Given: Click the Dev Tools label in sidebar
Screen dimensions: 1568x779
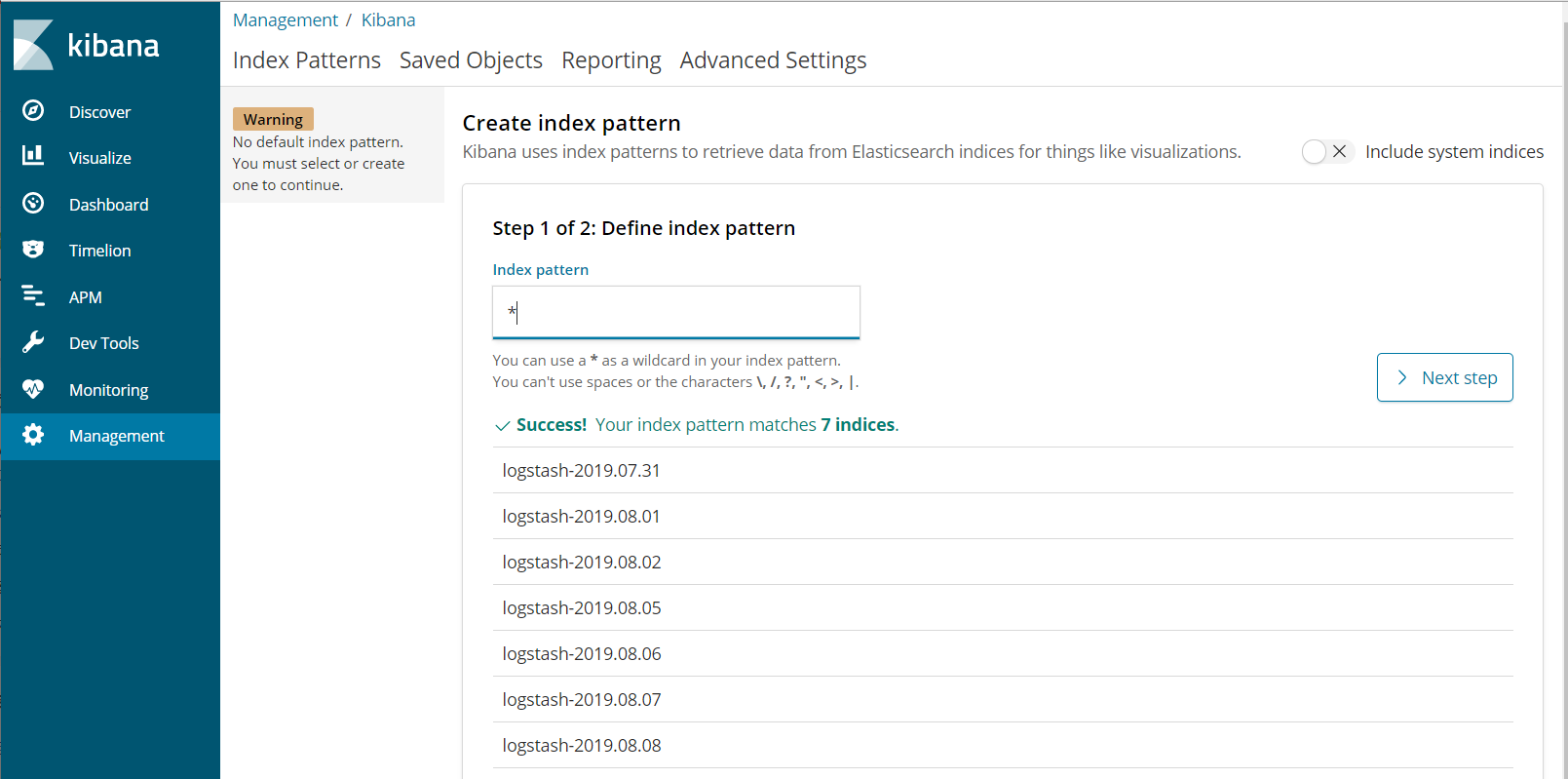Looking at the screenshot, I should pos(103,343).
